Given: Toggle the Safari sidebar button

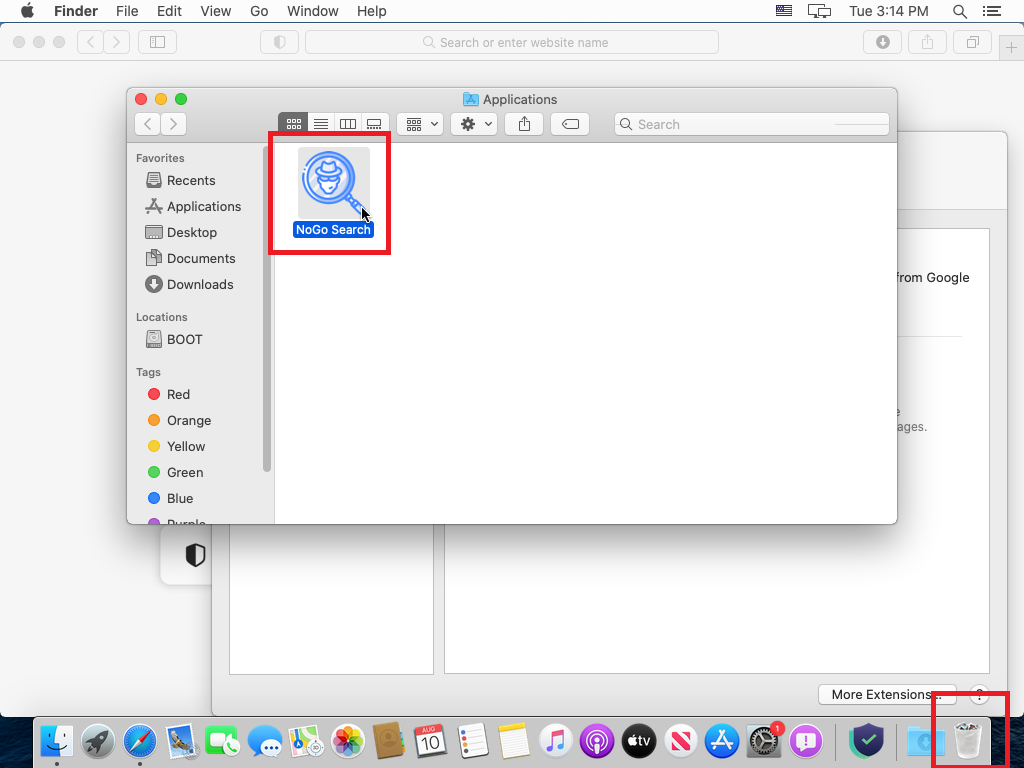Looking at the screenshot, I should pos(157,42).
